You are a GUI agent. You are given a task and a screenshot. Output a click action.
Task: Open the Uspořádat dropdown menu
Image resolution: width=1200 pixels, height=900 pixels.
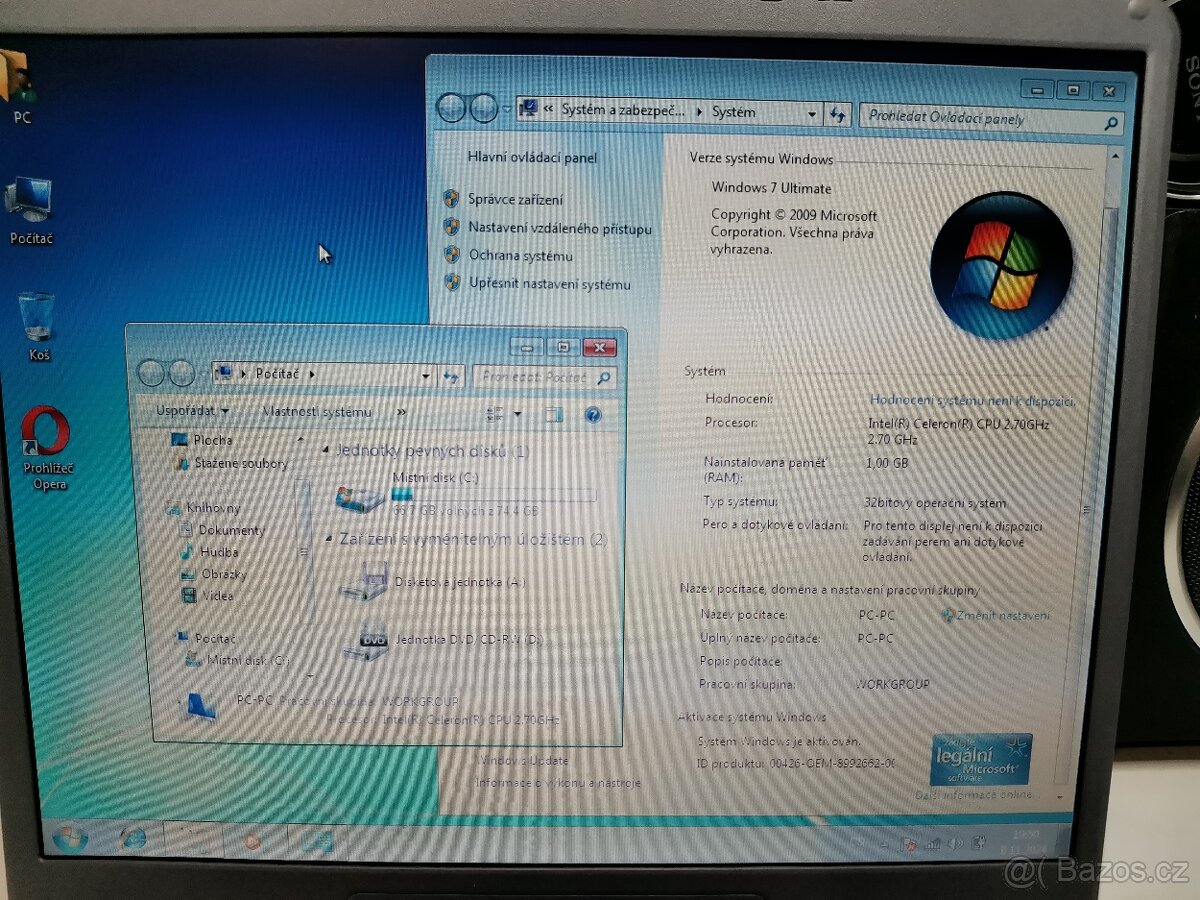[190, 411]
